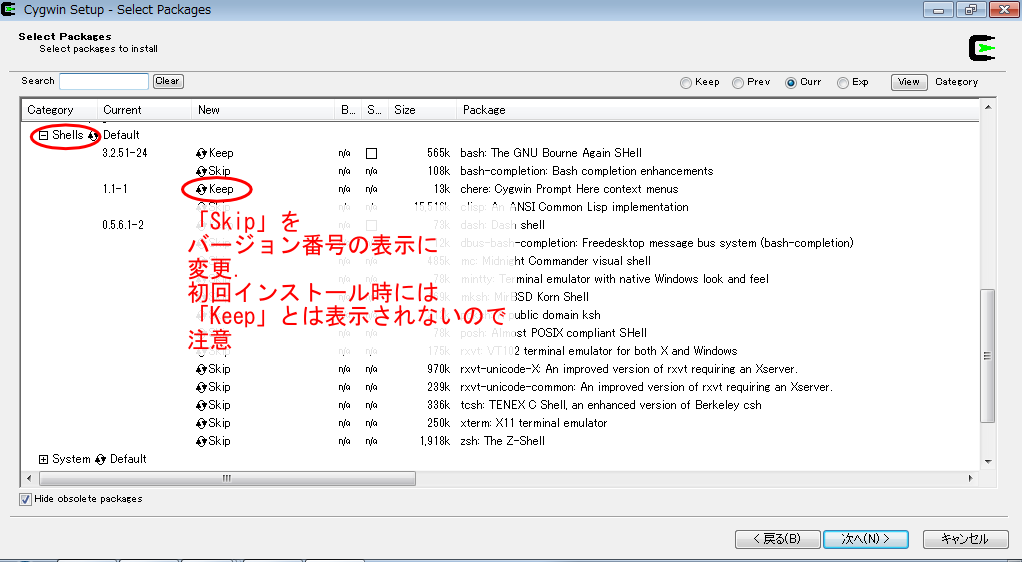Click the chere: Cygwin Prompt Here text
1022x562 pixels.
coord(569,189)
